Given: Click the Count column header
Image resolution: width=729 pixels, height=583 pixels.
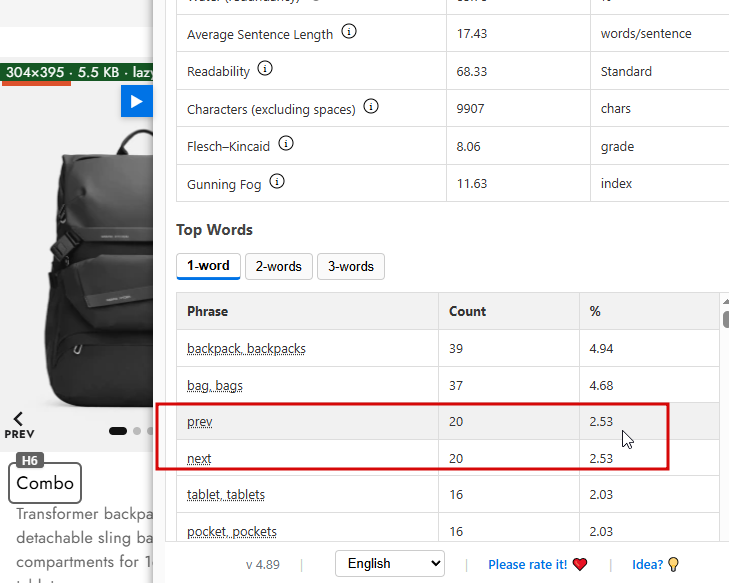Looking at the screenshot, I should (509, 311).
